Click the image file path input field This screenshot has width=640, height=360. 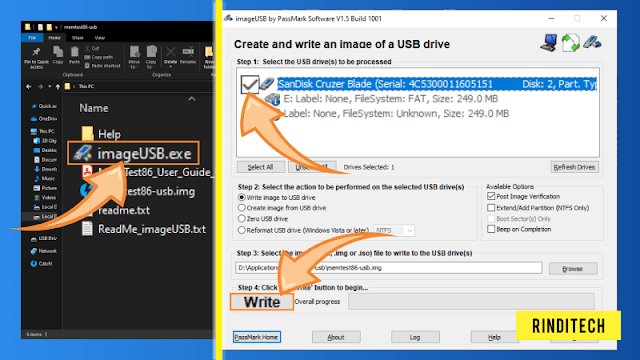tap(389, 268)
